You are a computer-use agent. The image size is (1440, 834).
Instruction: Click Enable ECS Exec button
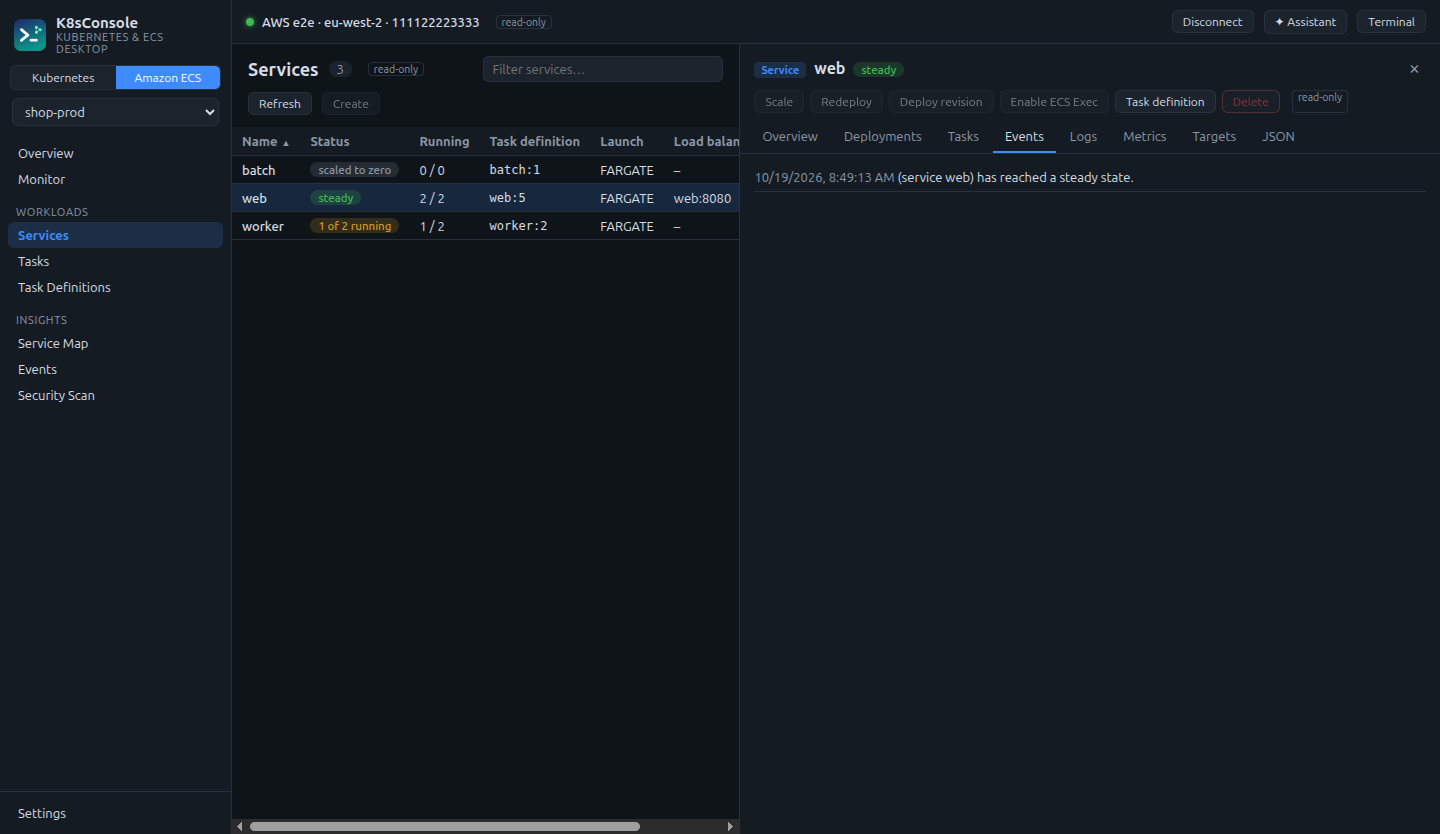tap(1054, 102)
